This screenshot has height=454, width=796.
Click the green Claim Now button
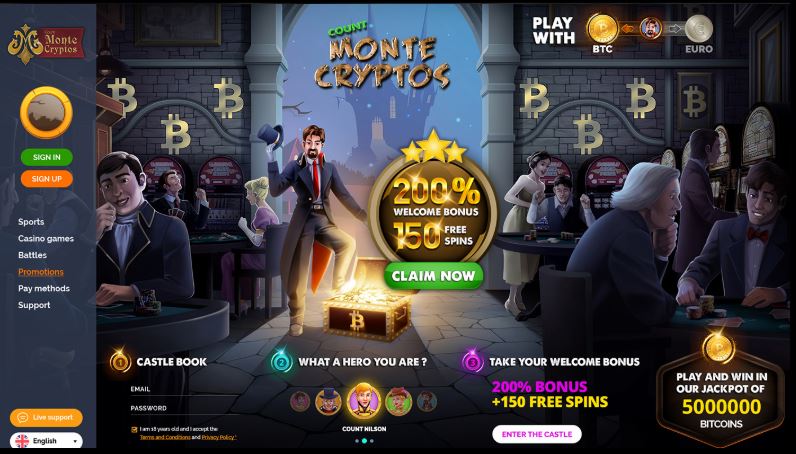click(x=434, y=276)
